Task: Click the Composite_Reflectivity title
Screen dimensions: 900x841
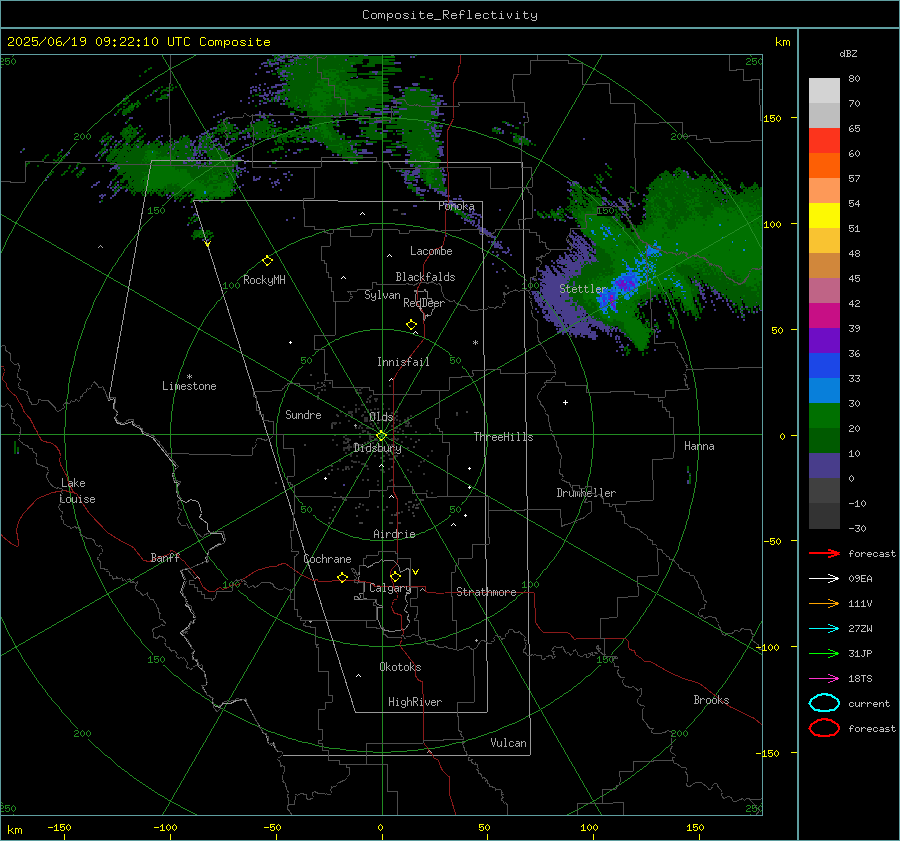Action: point(450,15)
